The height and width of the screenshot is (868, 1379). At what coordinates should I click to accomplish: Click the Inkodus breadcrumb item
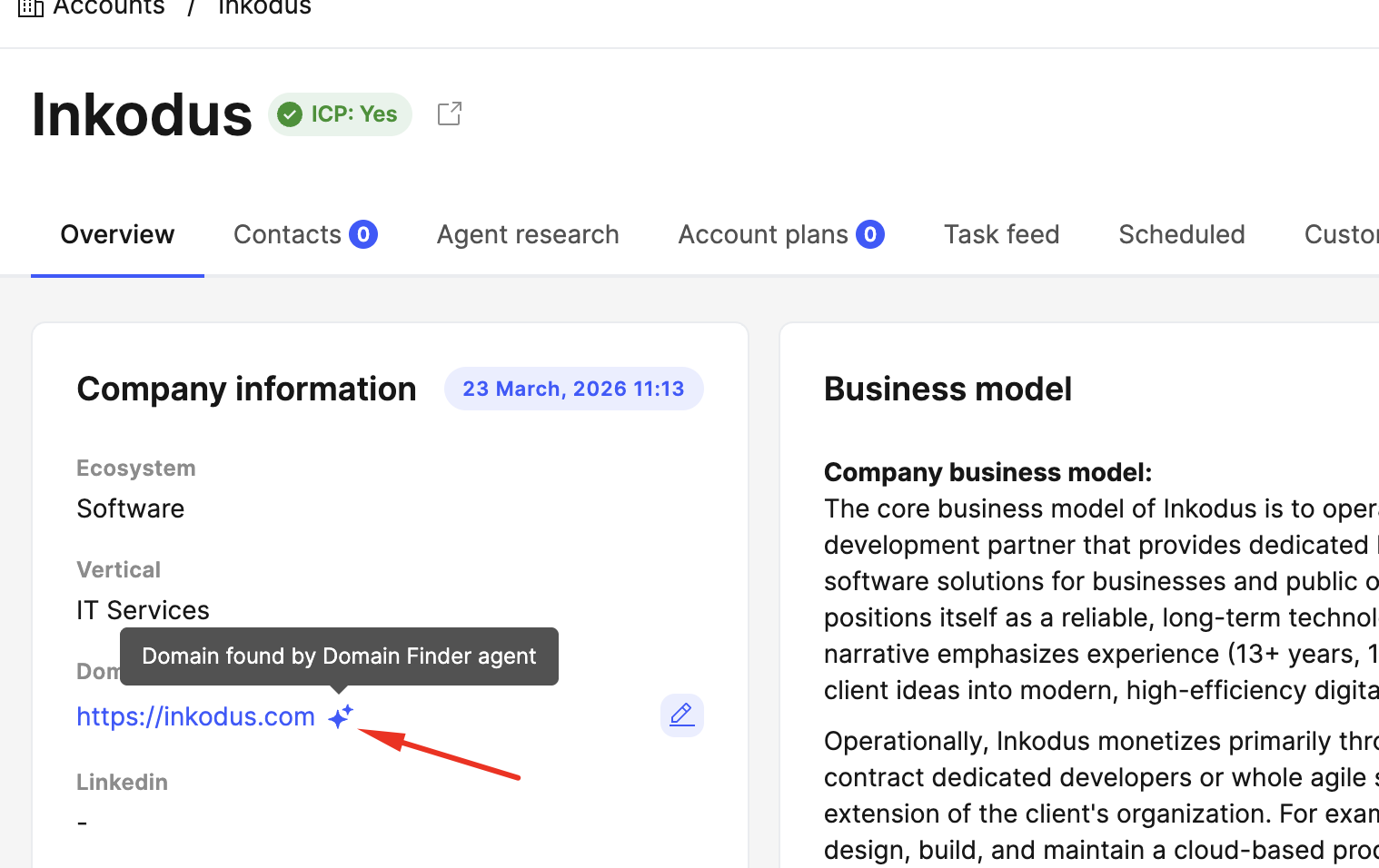(264, 8)
